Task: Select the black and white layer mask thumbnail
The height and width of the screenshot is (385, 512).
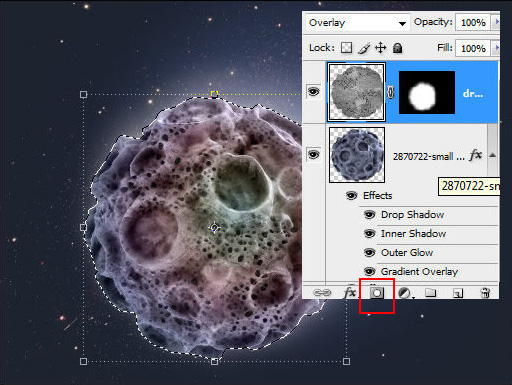Action: (427, 92)
